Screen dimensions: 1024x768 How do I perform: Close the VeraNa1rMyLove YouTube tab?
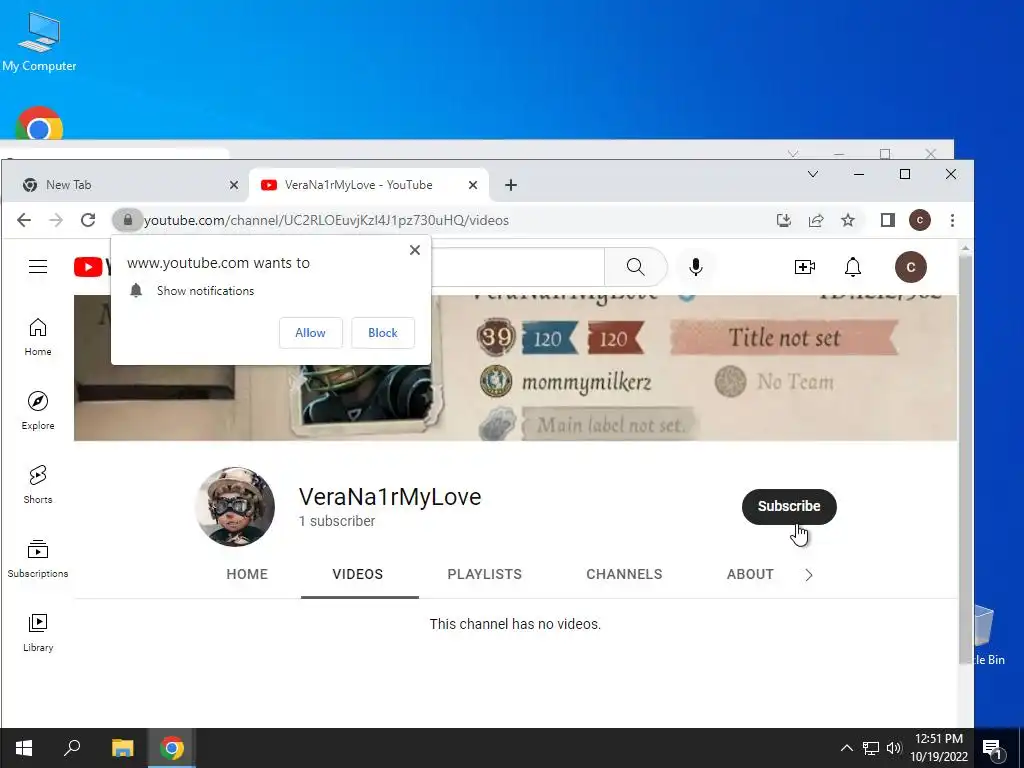point(473,185)
